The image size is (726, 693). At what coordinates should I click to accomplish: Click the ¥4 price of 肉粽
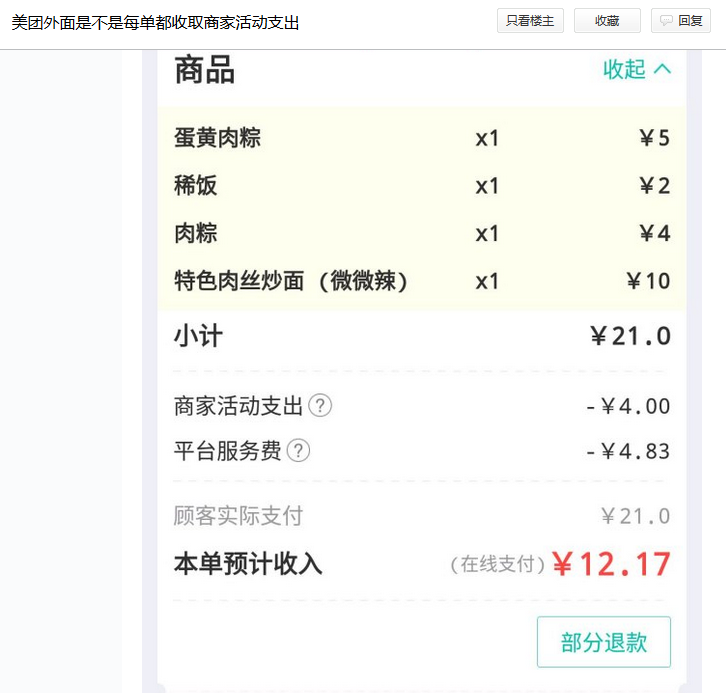click(x=655, y=234)
